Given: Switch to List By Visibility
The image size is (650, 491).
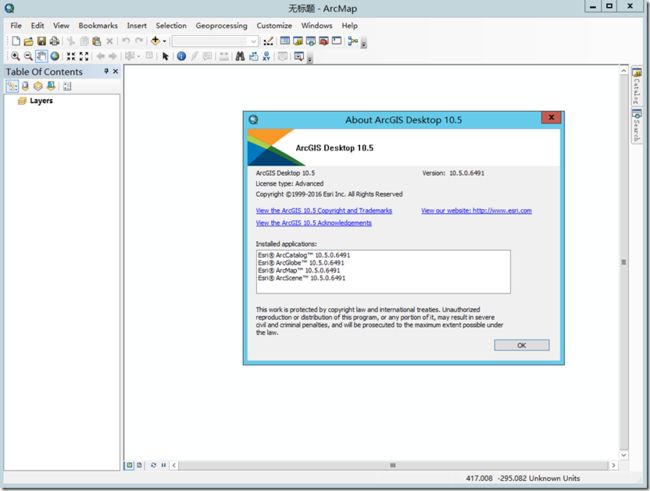Looking at the screenshot, I should [x=38, y=86].
